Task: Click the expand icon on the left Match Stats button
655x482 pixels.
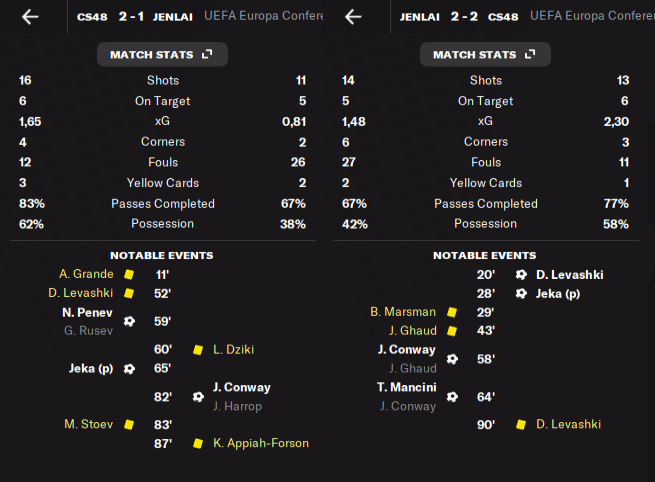Action: click(207, 54)
